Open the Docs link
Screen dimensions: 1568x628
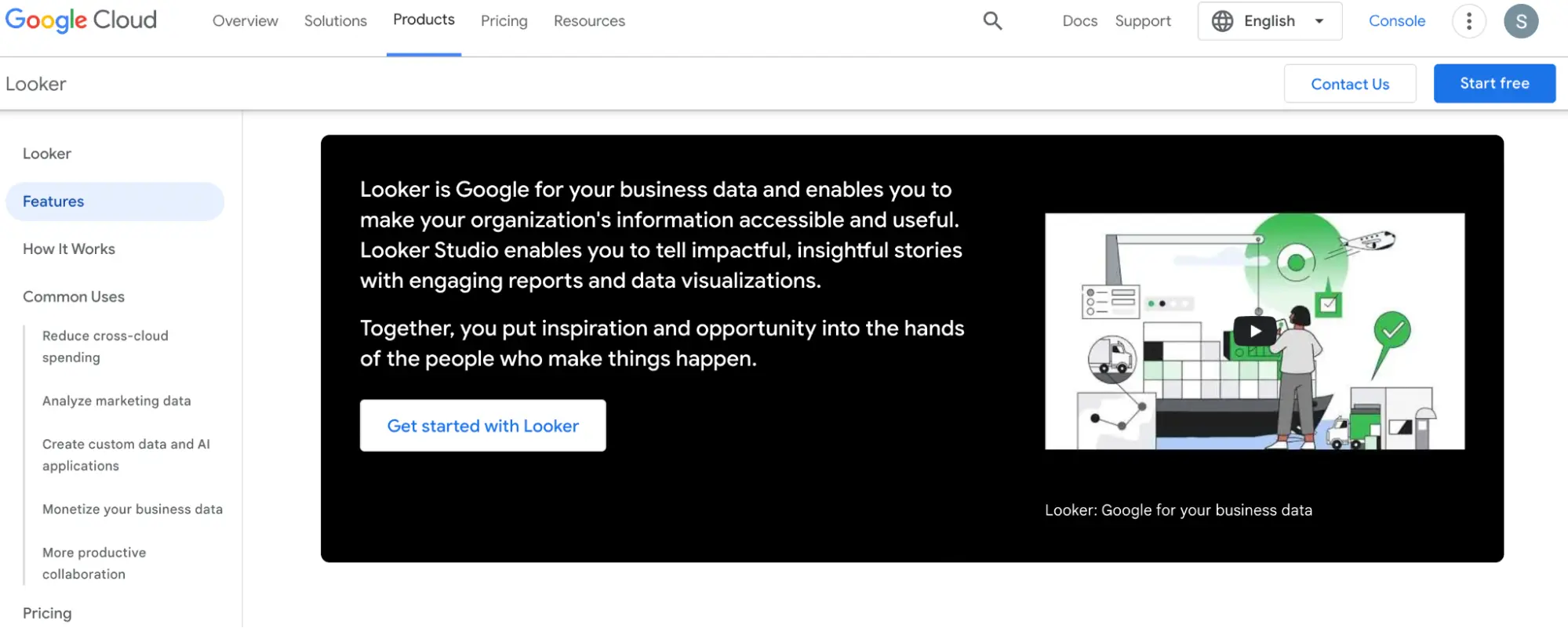pyautogui.click(x=1079, y=21)
